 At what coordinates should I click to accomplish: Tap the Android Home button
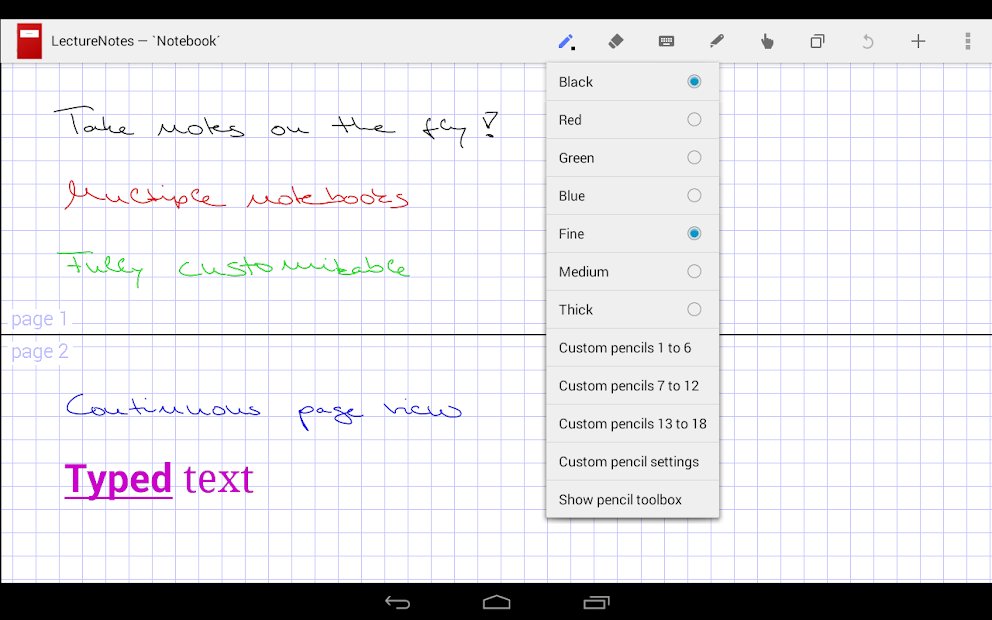tap(497, 602)
